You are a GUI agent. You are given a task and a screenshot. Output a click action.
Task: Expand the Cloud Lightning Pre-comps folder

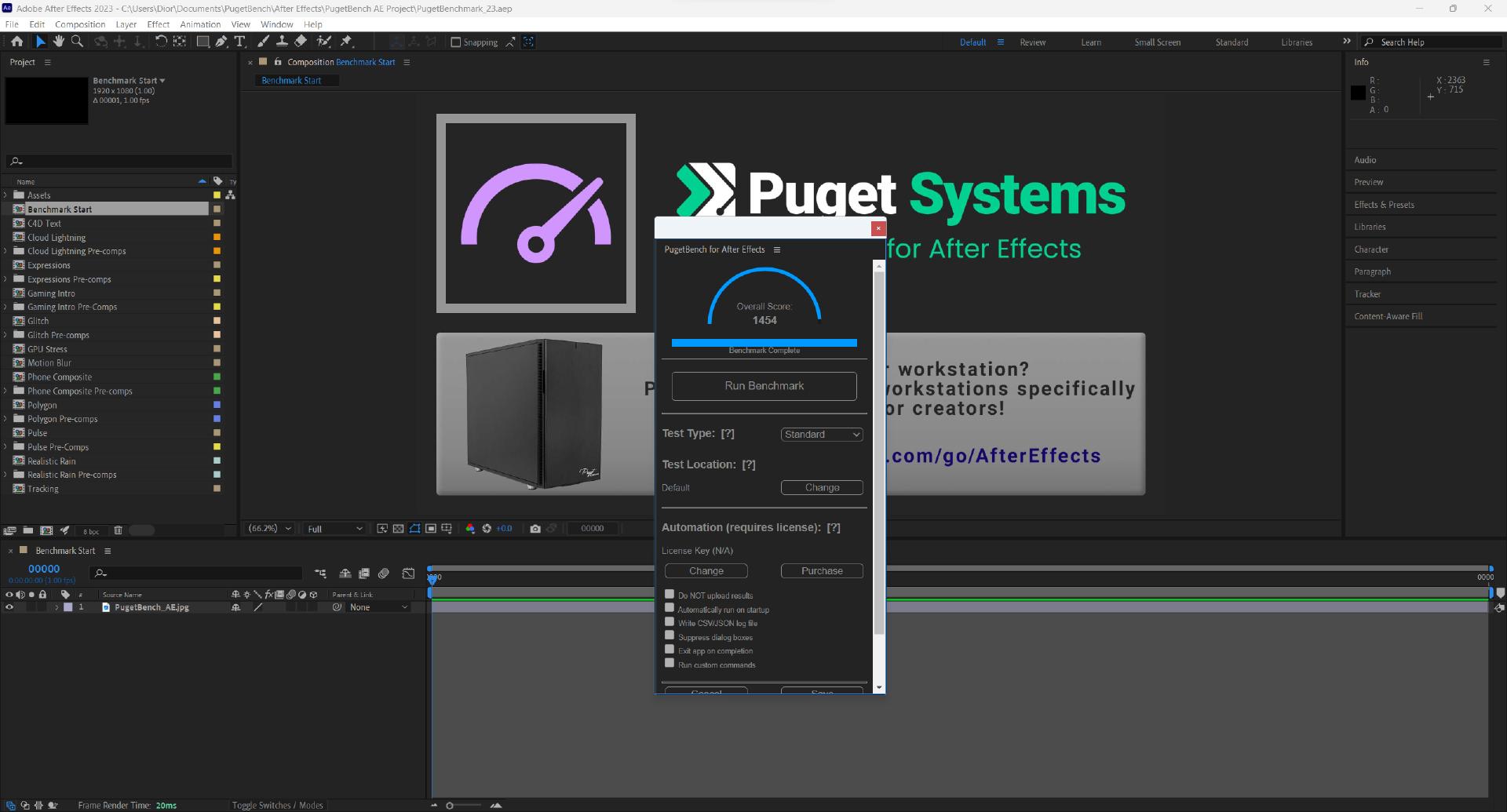pos(6,251)
